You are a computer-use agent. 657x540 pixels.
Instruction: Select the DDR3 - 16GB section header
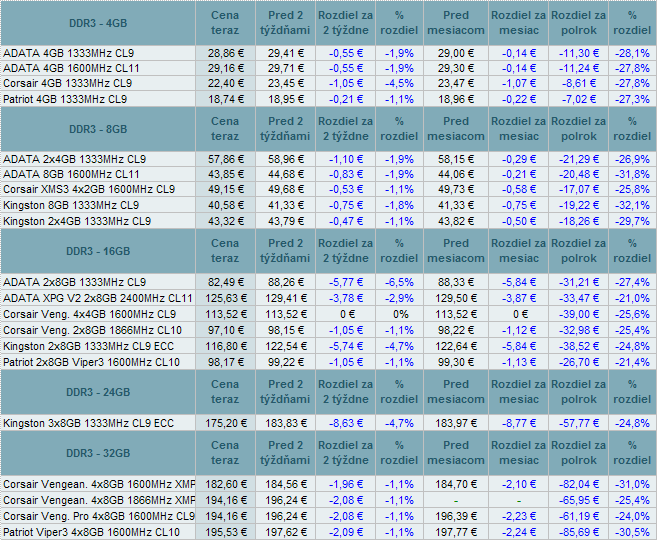pyautogui.click(x=98, y=251)
